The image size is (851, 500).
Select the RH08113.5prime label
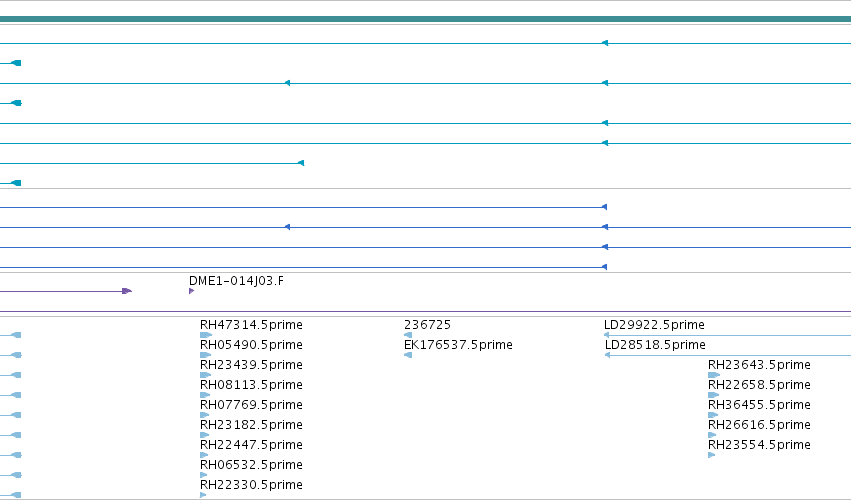251,385
